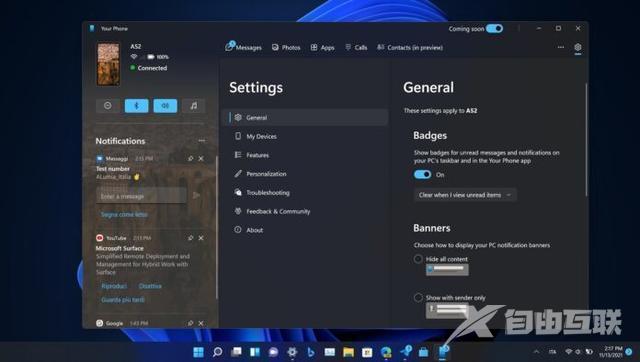Viewport: 640px width, 362px height.
Task: Open Bing icon on taskbar
Action: 311,352
